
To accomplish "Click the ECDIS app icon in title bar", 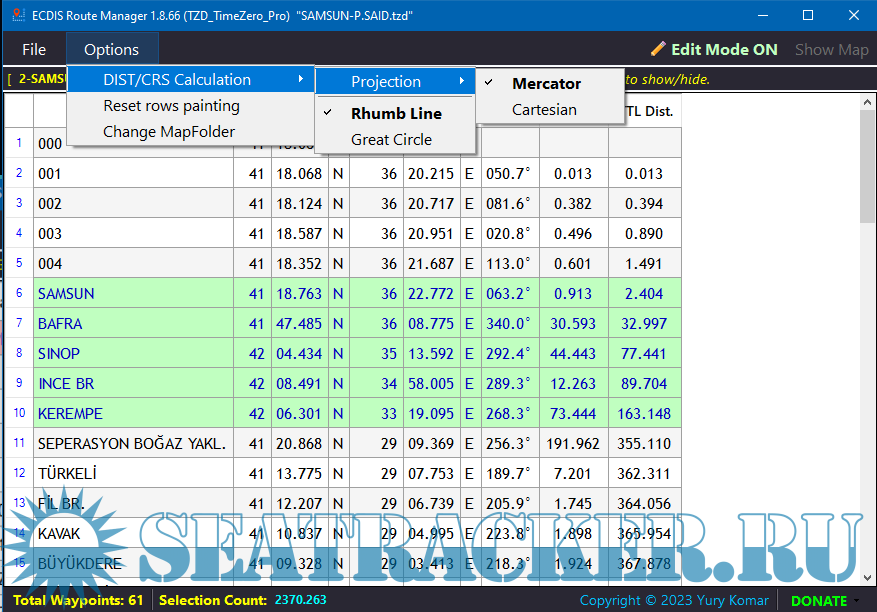I will coord(16,15).
